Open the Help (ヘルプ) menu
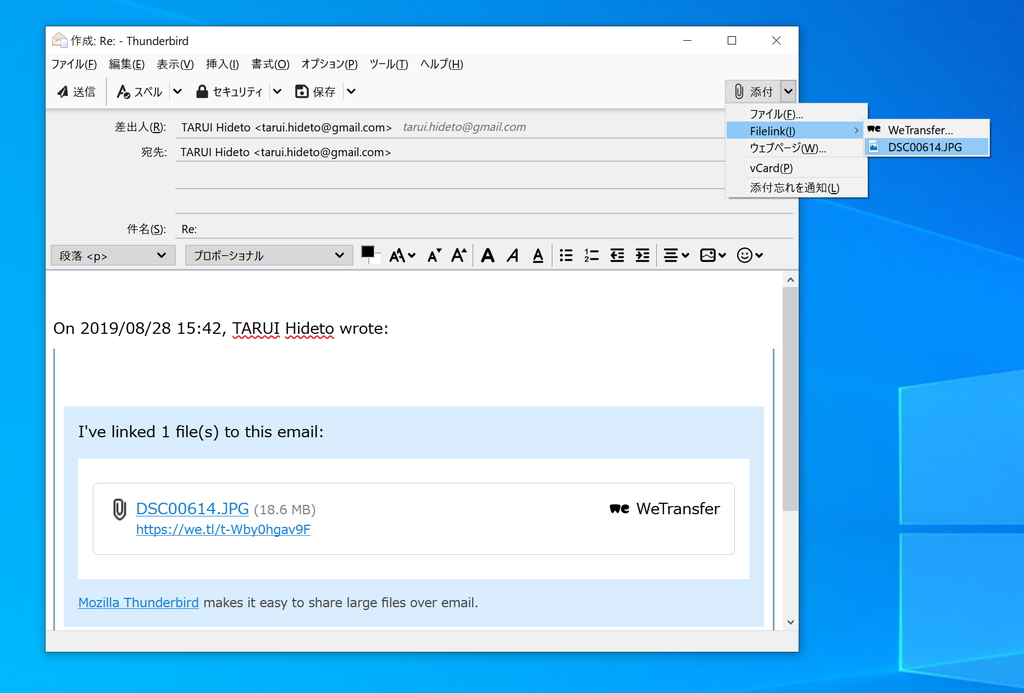This screenshot has width=1024, height=693. [x=441, y=64]
